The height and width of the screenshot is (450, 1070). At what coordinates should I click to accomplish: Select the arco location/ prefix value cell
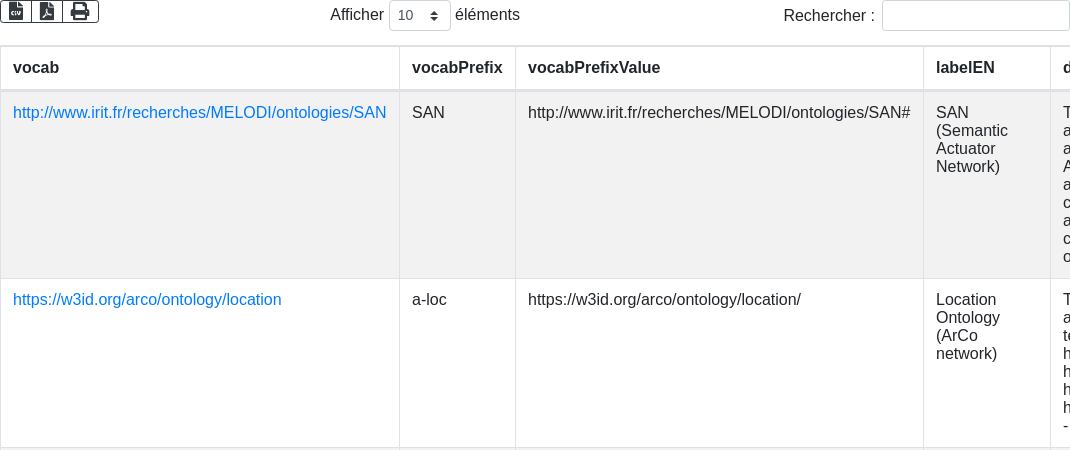tap(664, 299)
